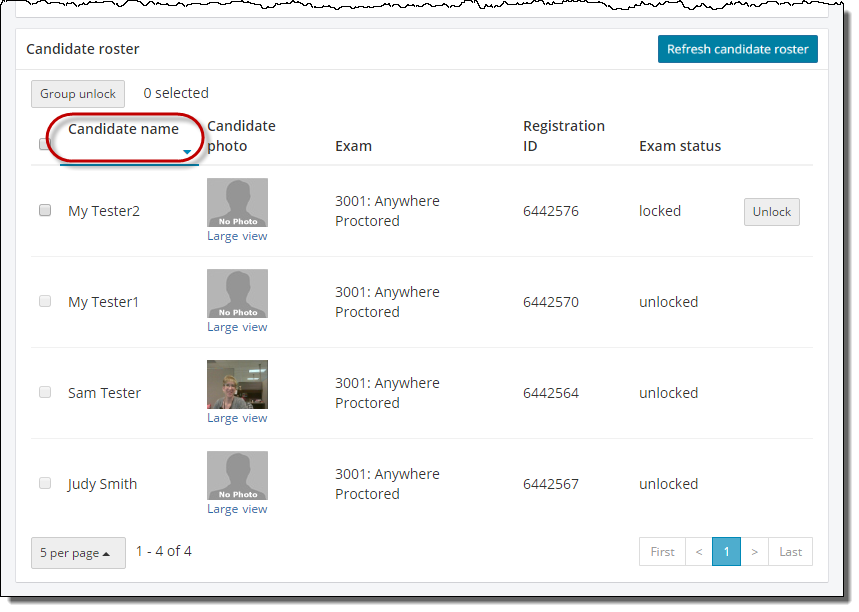Screen dimensions: 859x612
Task: Tick the checkbox next to Sam Tester
Action: pyautogui.click(x=45, y=393)
